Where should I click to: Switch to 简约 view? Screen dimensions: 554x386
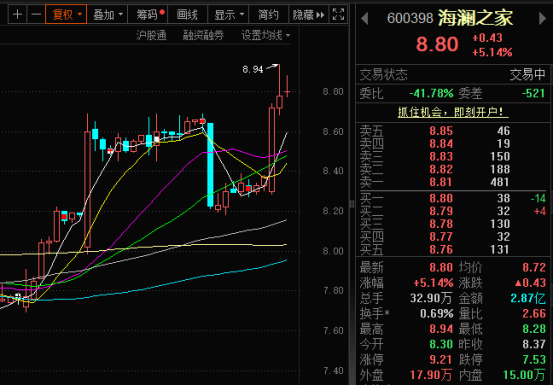click(268, 14)
